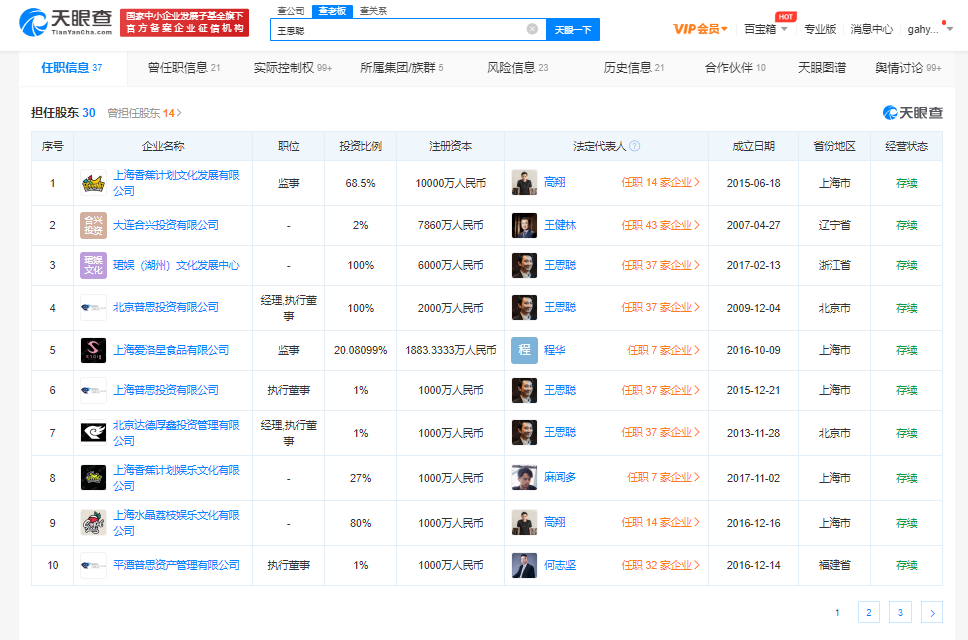Open the 天眼图谱 tab
The height and width of the screenshot is (640, 968).
point(822,68)
